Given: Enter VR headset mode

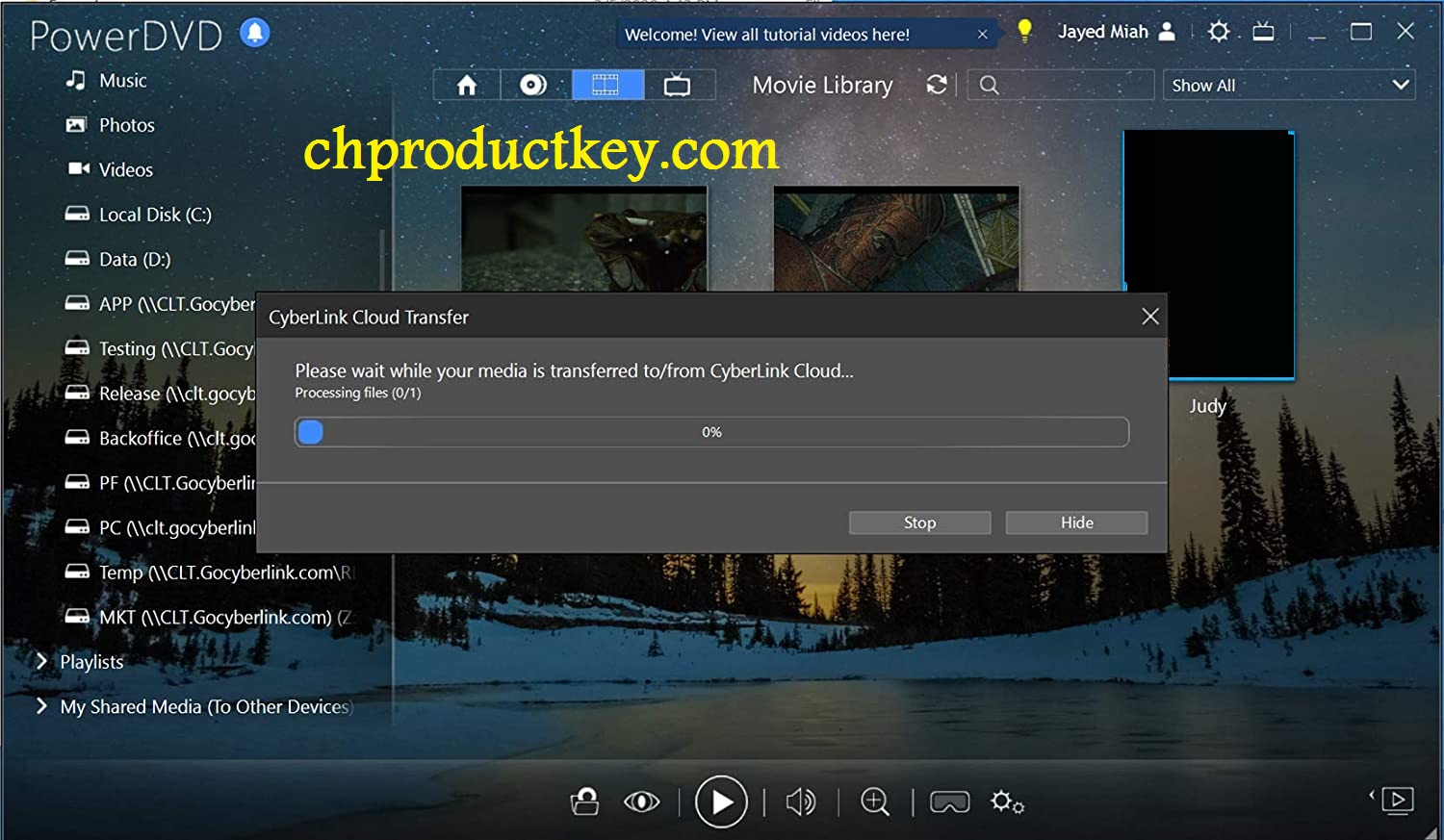Looking at the screenshot, I should [949, 802].
